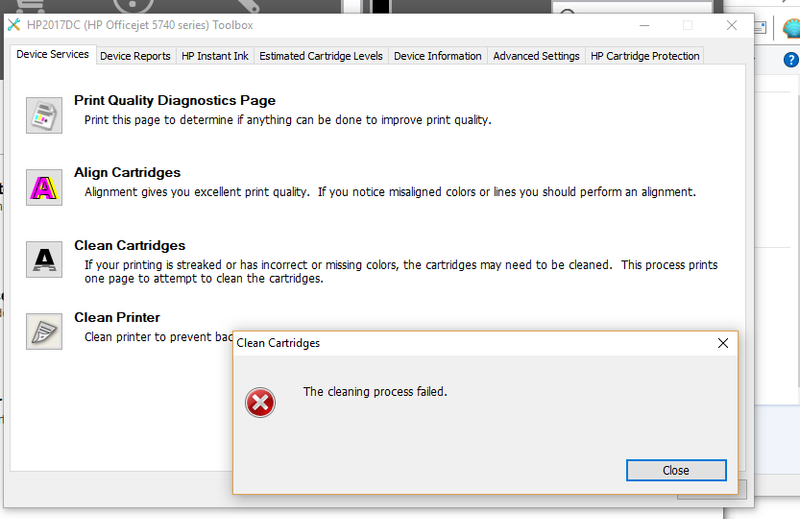Image resolution: width=800 pixels, height=519 pixels.
Task: Open the HP Cartridge Protection tab
Action: click(645, 56)
